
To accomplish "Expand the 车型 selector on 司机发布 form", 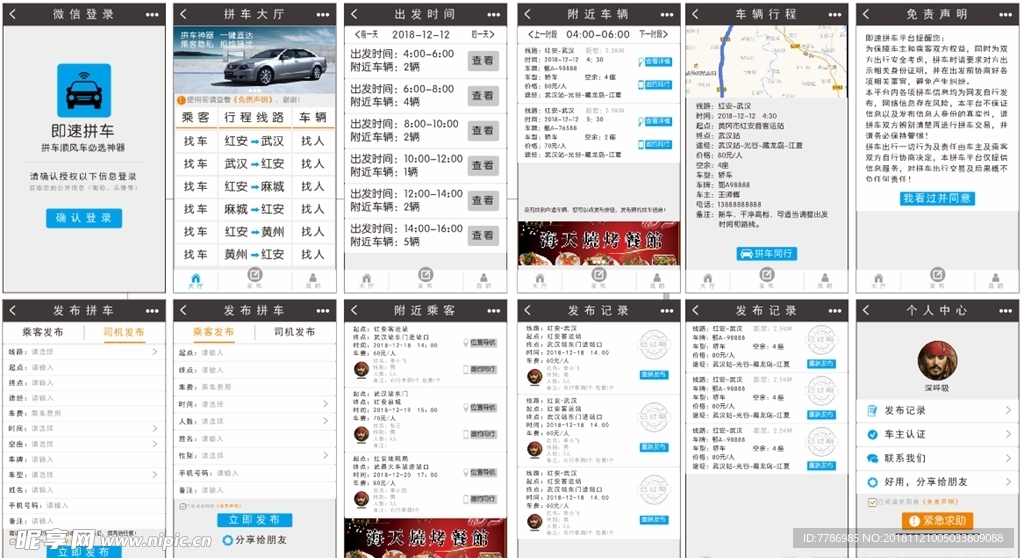I will click(x=155, y=474).
